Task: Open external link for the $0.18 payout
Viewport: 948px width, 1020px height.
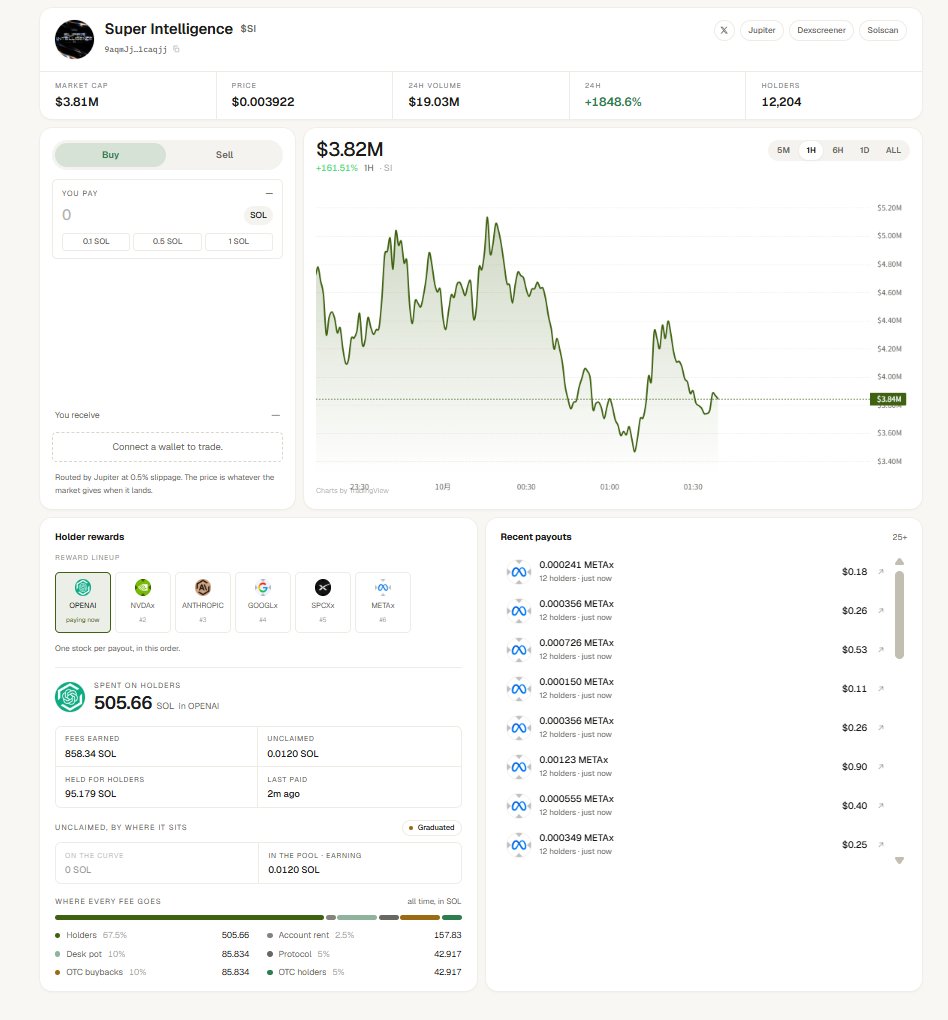Action: point(881,571)
